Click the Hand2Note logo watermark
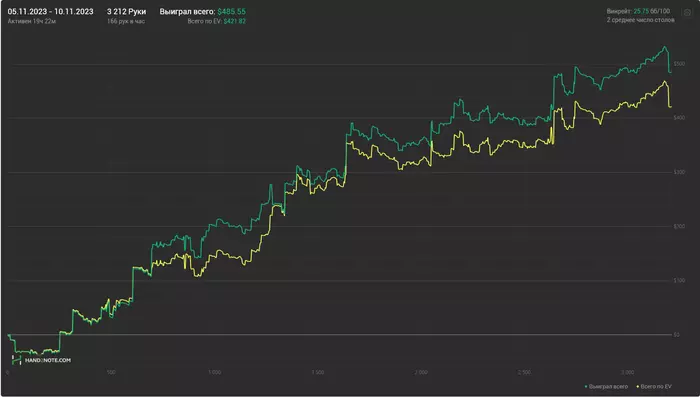This screenshot has width=700, height=397. [x=42, y=360]
